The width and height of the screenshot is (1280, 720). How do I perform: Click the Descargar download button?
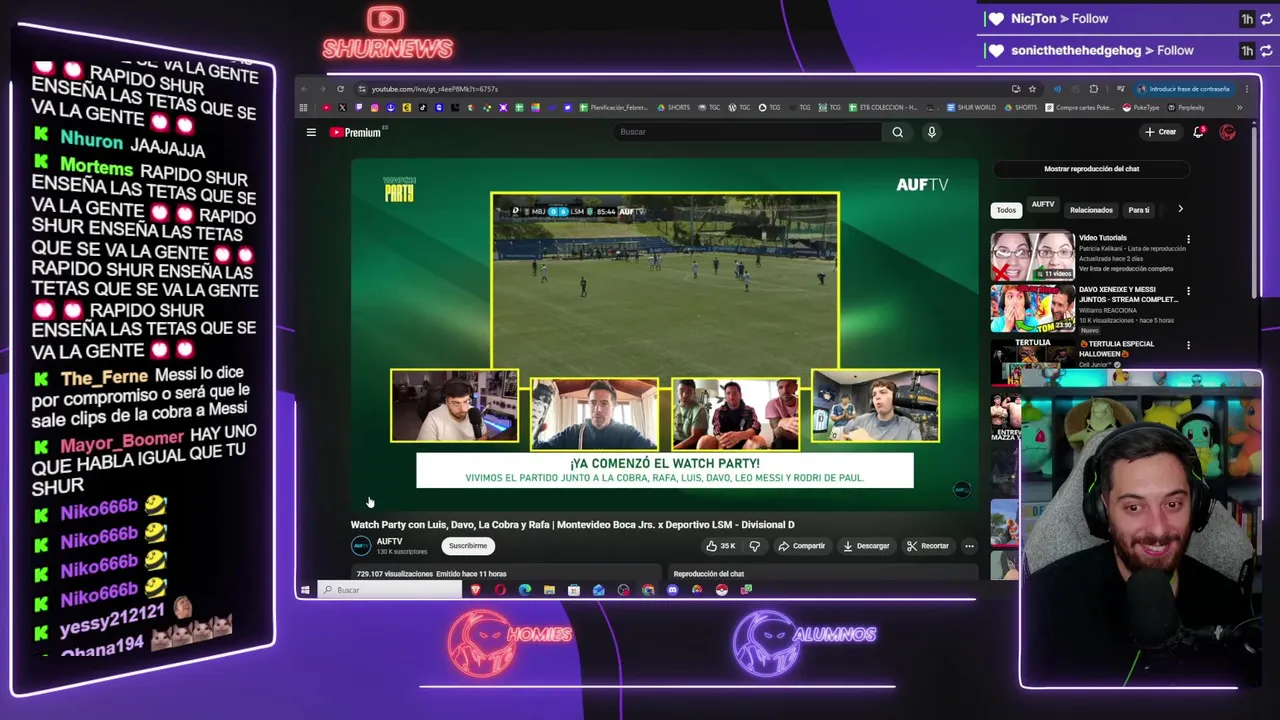point(866,546)
